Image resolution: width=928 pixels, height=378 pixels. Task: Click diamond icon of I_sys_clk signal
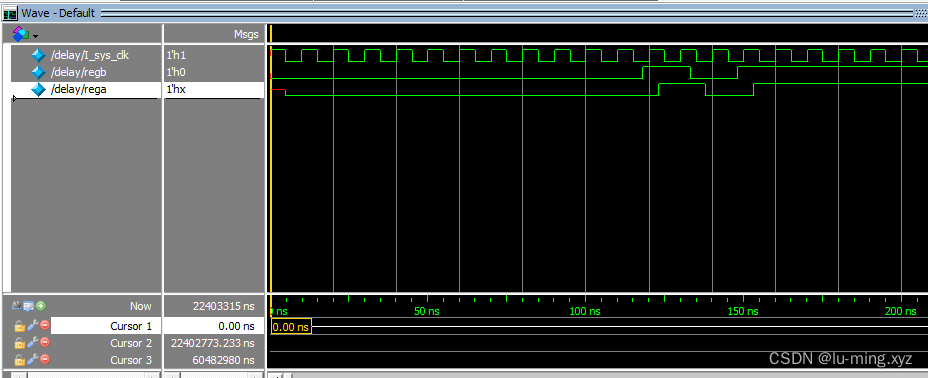38,55
